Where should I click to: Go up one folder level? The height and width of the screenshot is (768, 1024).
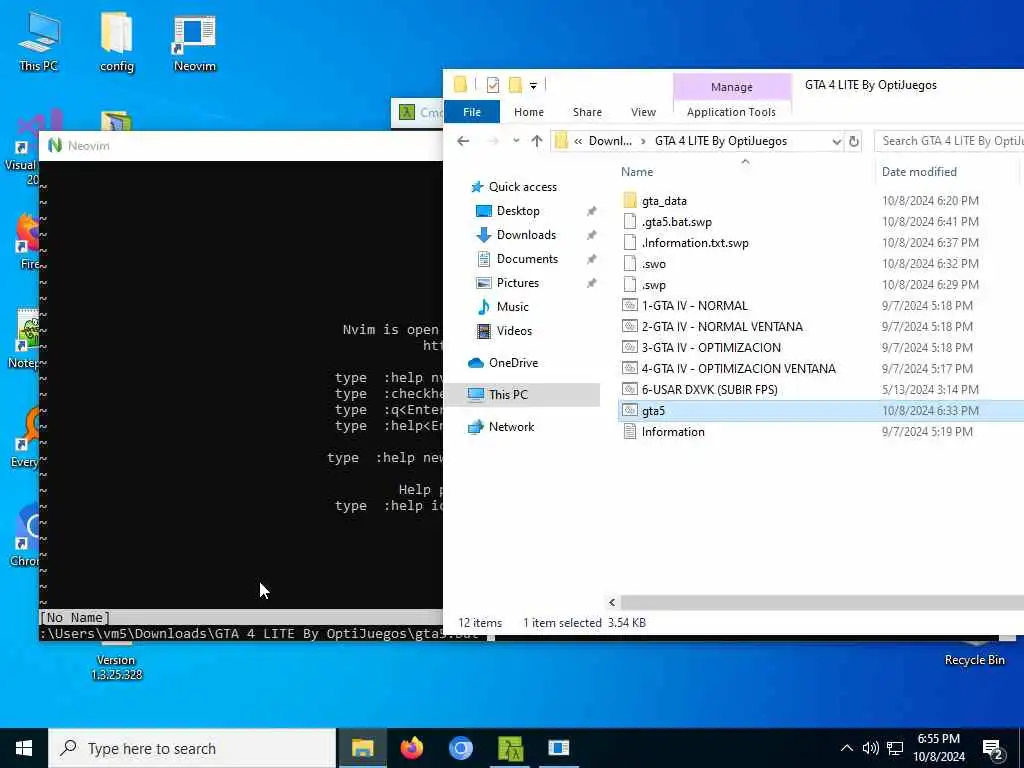pos(537,141)
